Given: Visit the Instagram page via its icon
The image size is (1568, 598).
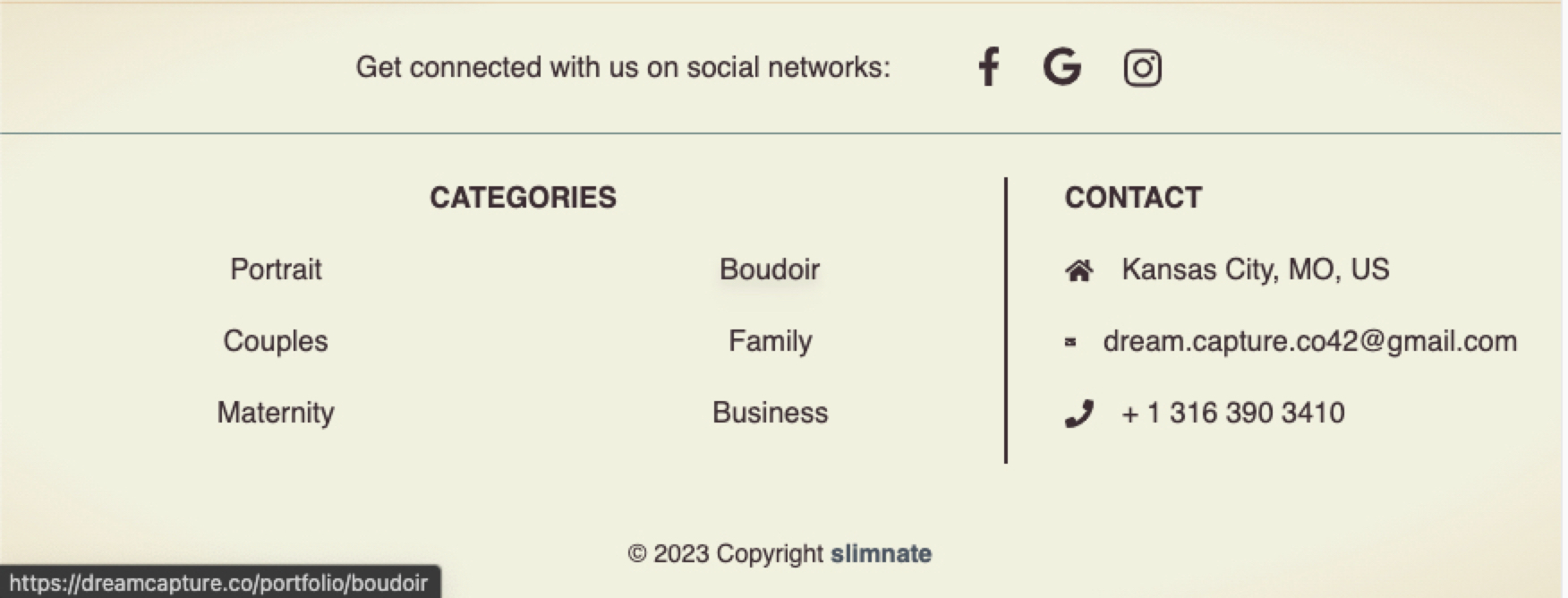Looking at the screenshot, I should tap(1142, 68).
